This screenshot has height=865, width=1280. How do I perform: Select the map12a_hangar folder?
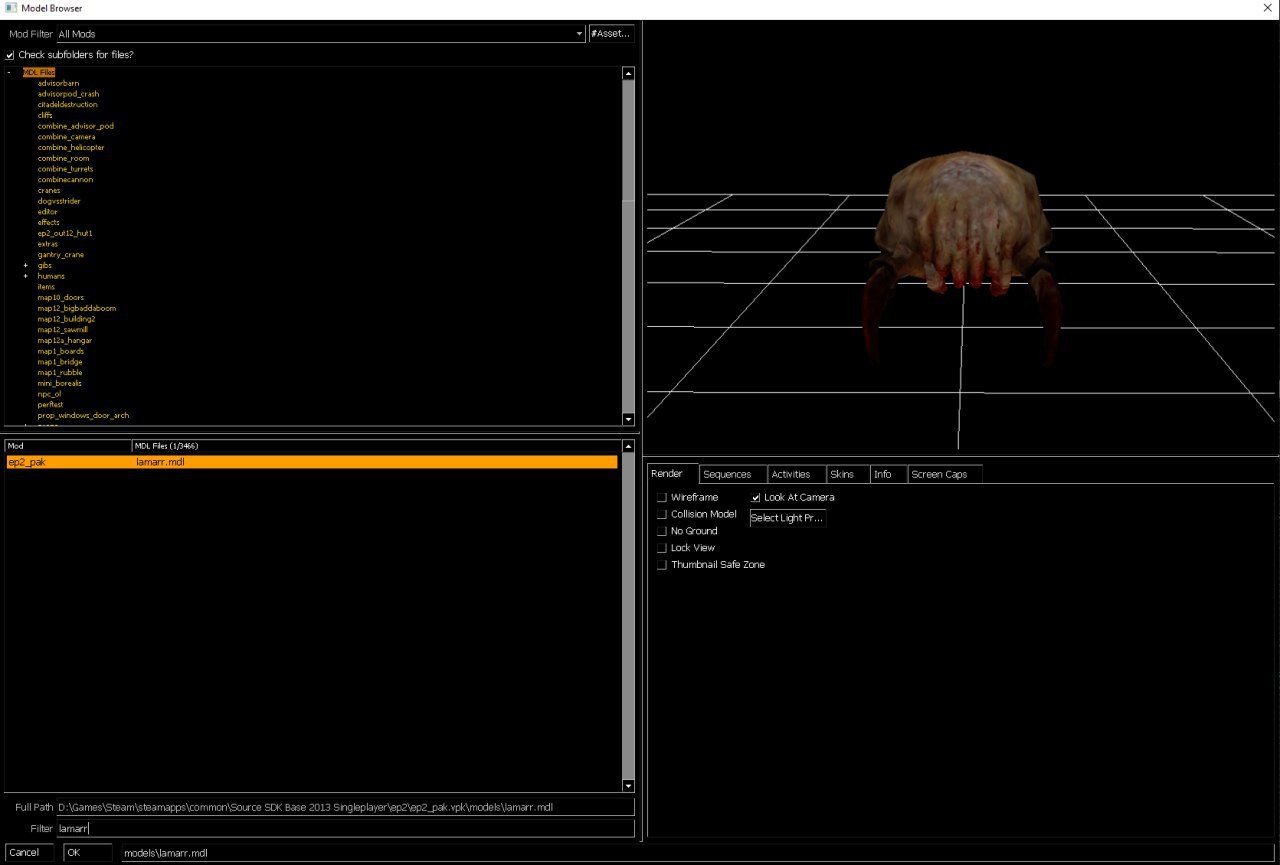[65, 340]
